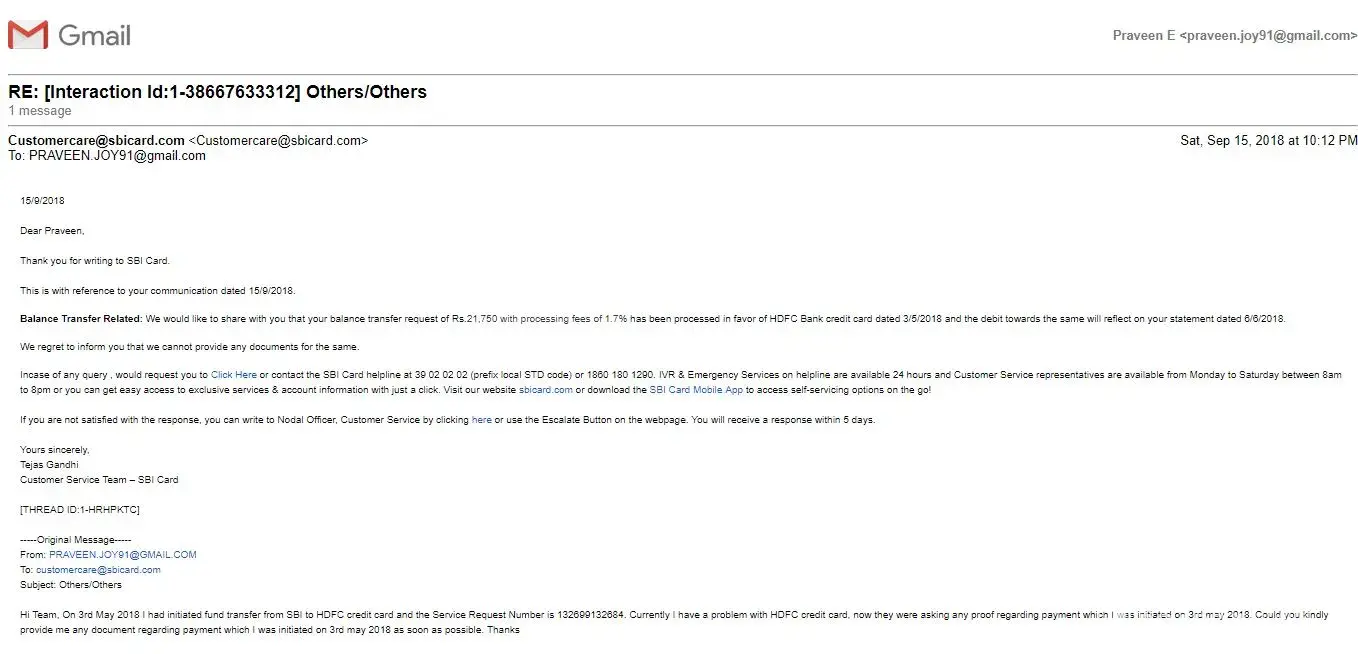Screen dimensions: 1358x654
Task: Click the PRAVEEN.JOY91@GMAIL.COM link in original message
Action: pos(122,555)
